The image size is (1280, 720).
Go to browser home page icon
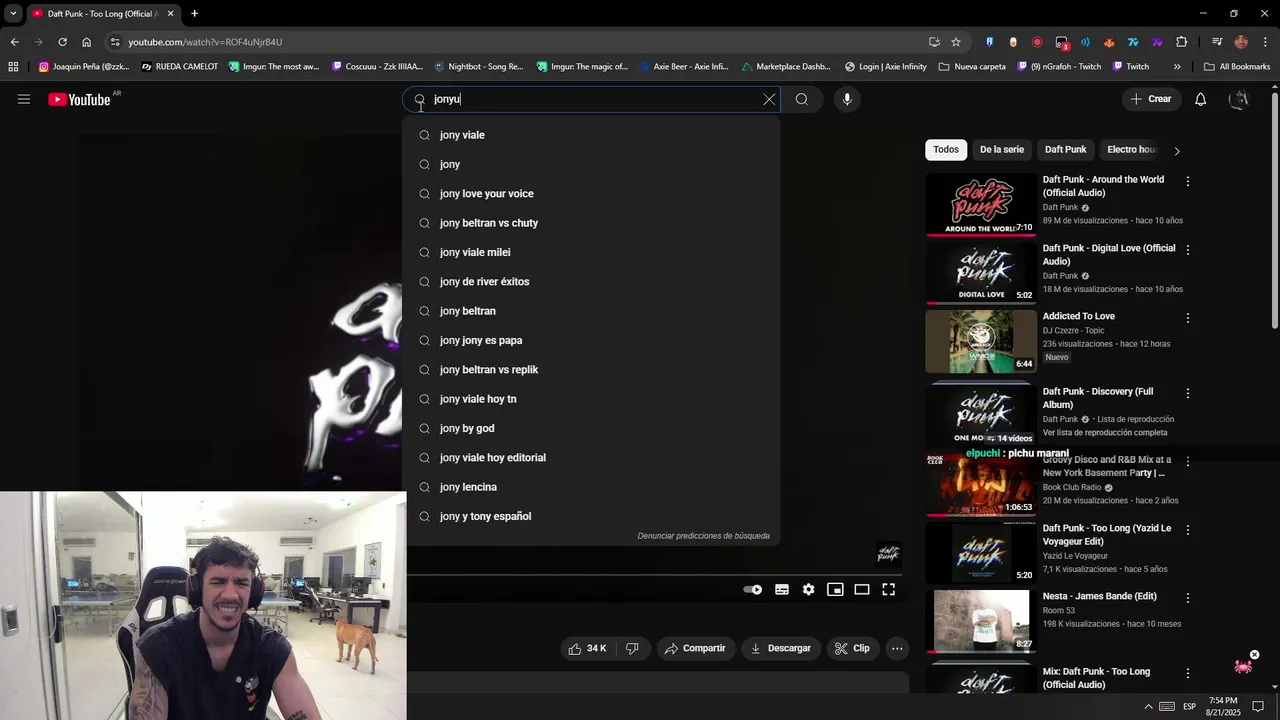(87, 42)
